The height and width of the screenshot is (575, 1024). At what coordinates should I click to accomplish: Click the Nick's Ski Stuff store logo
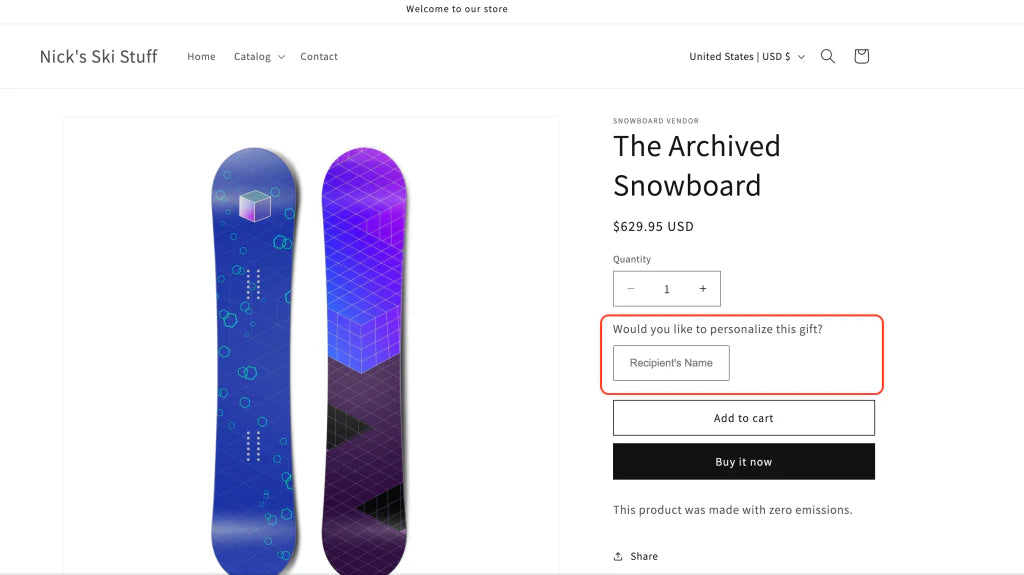pos(98,57)
